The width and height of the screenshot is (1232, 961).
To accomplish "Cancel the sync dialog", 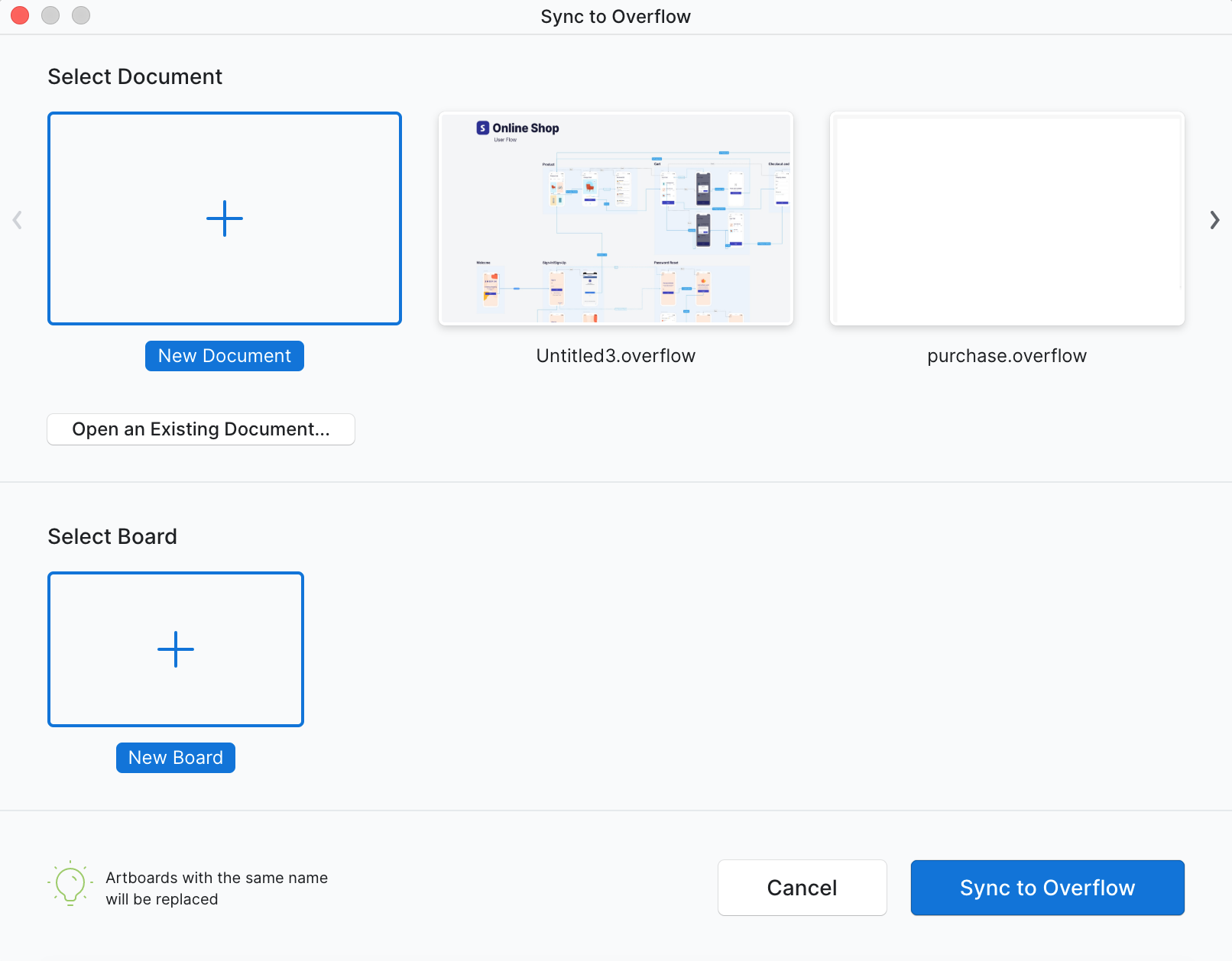I will click(802, 888).
